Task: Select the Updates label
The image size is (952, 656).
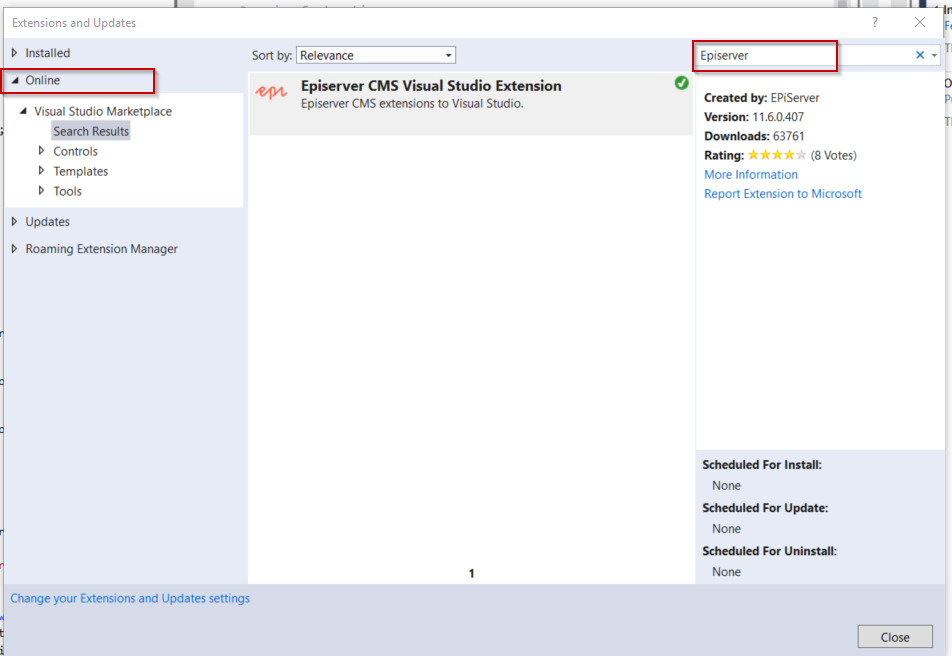Action: (47, 222)
